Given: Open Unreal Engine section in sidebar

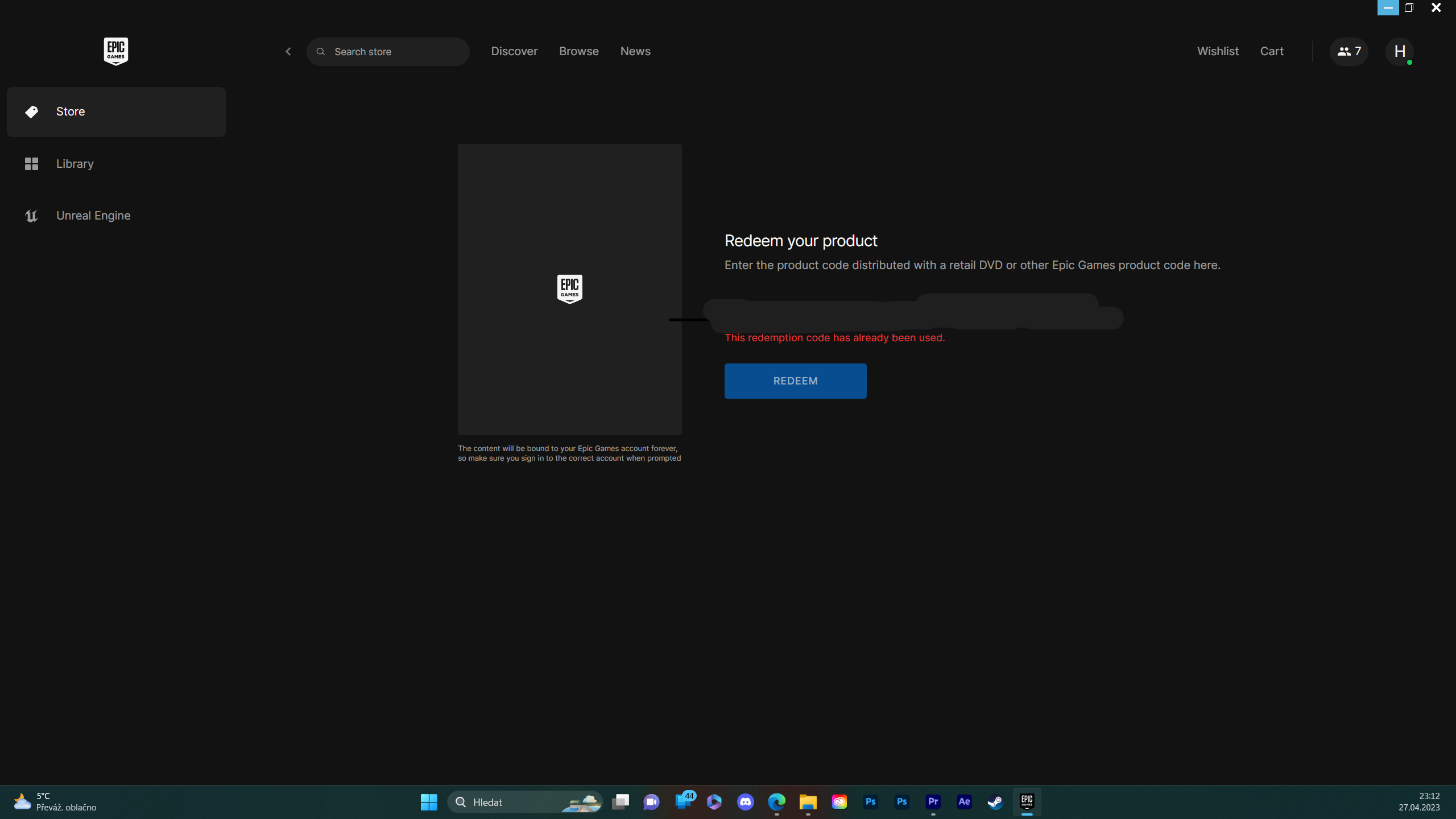Looking at the screenshot, I should 93,216.
